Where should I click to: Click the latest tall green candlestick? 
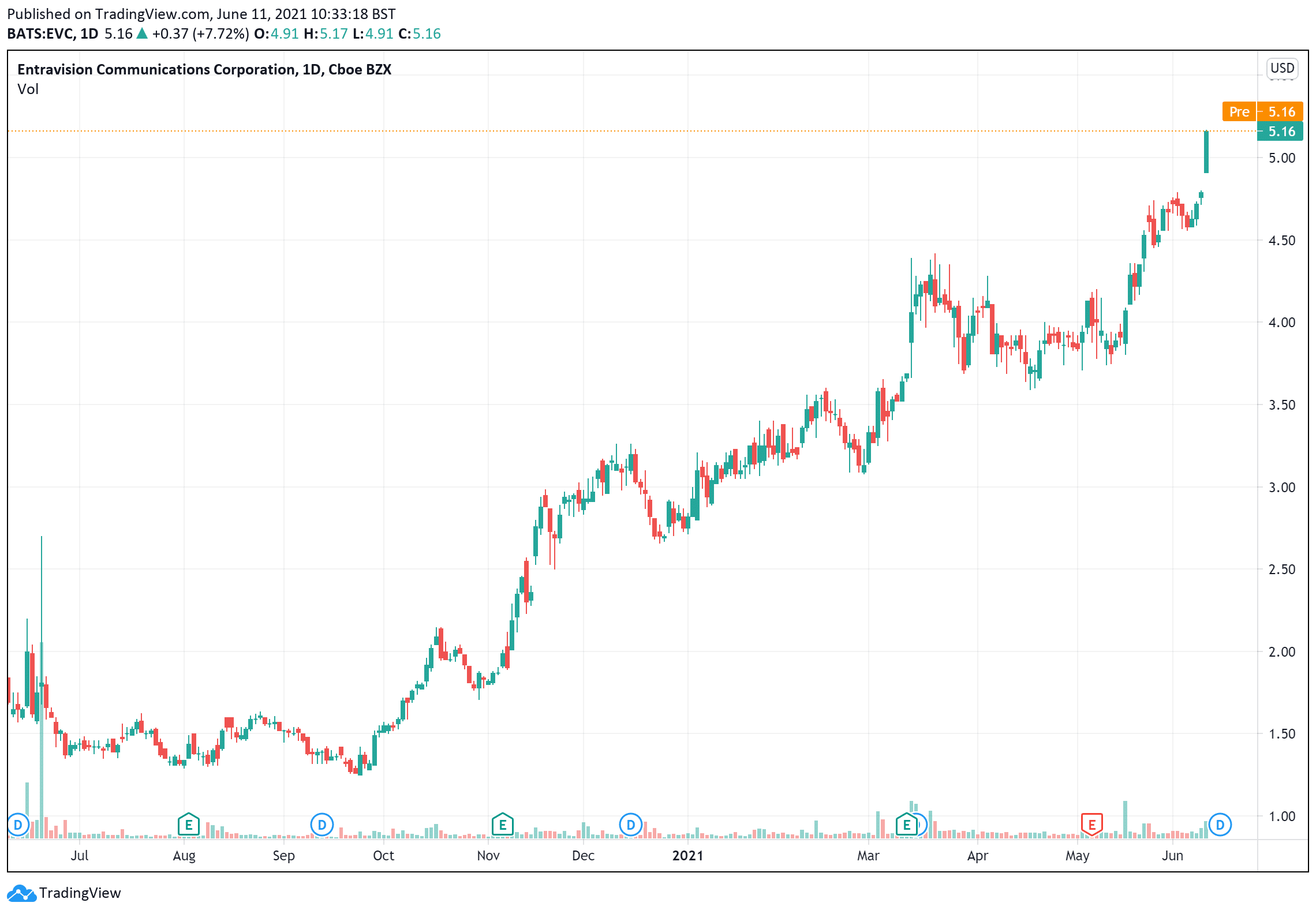pos(1206,152)
